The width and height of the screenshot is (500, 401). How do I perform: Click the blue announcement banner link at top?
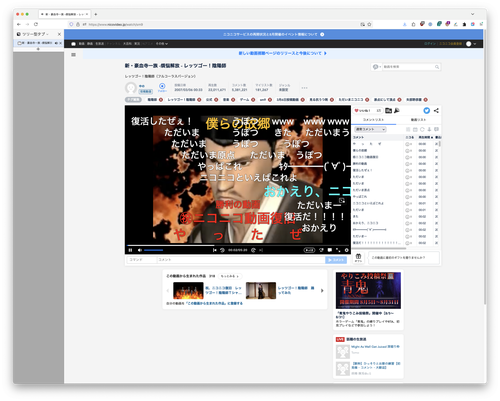(x=273, y=34)
